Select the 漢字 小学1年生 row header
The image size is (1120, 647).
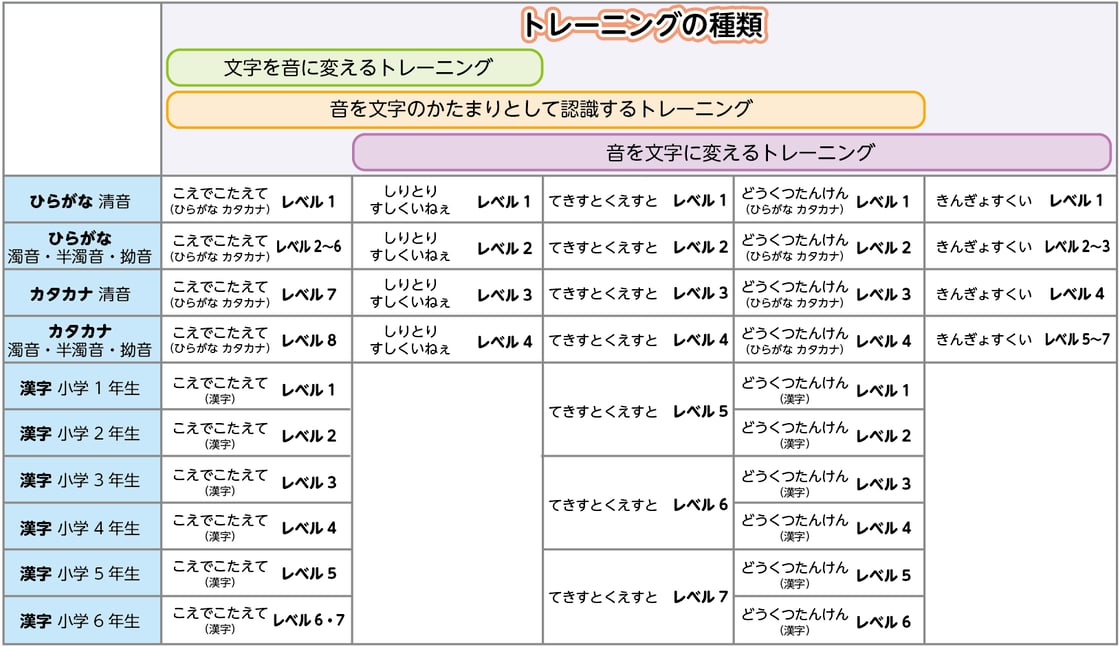tap(82, 387)
